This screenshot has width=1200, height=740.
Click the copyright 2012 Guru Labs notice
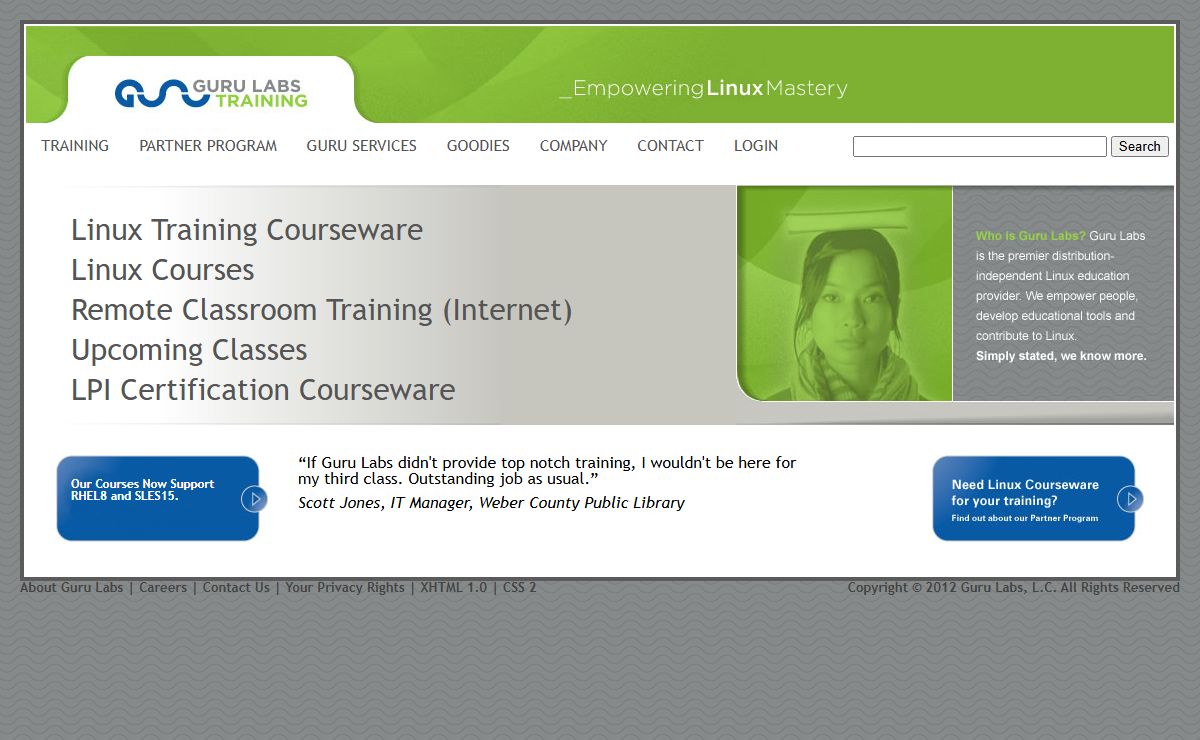1013,588
